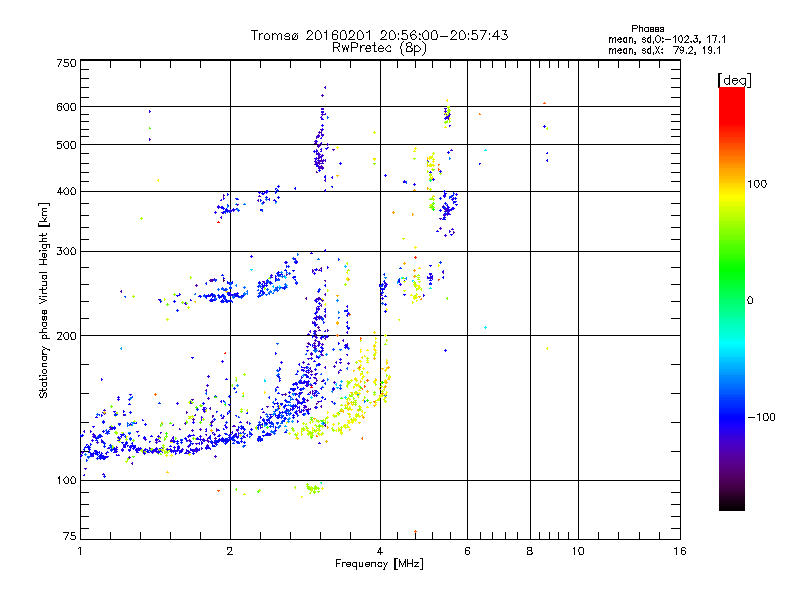Click the 'Phases' header label
This screenshot has height=600, width=800.
click(647, 29)
